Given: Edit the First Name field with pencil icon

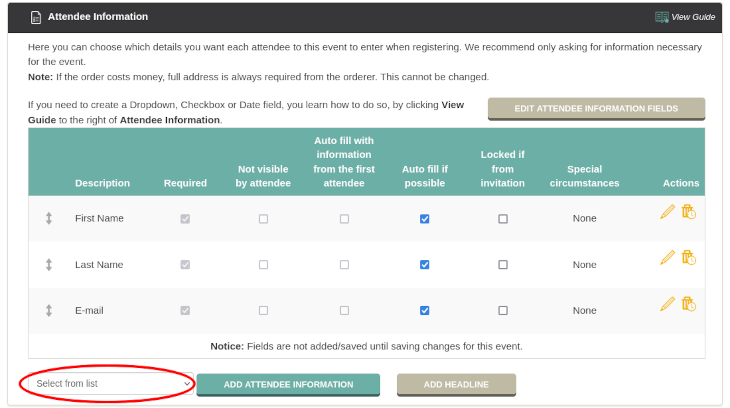Looking at the screenshot, I should tap(667, 212).
